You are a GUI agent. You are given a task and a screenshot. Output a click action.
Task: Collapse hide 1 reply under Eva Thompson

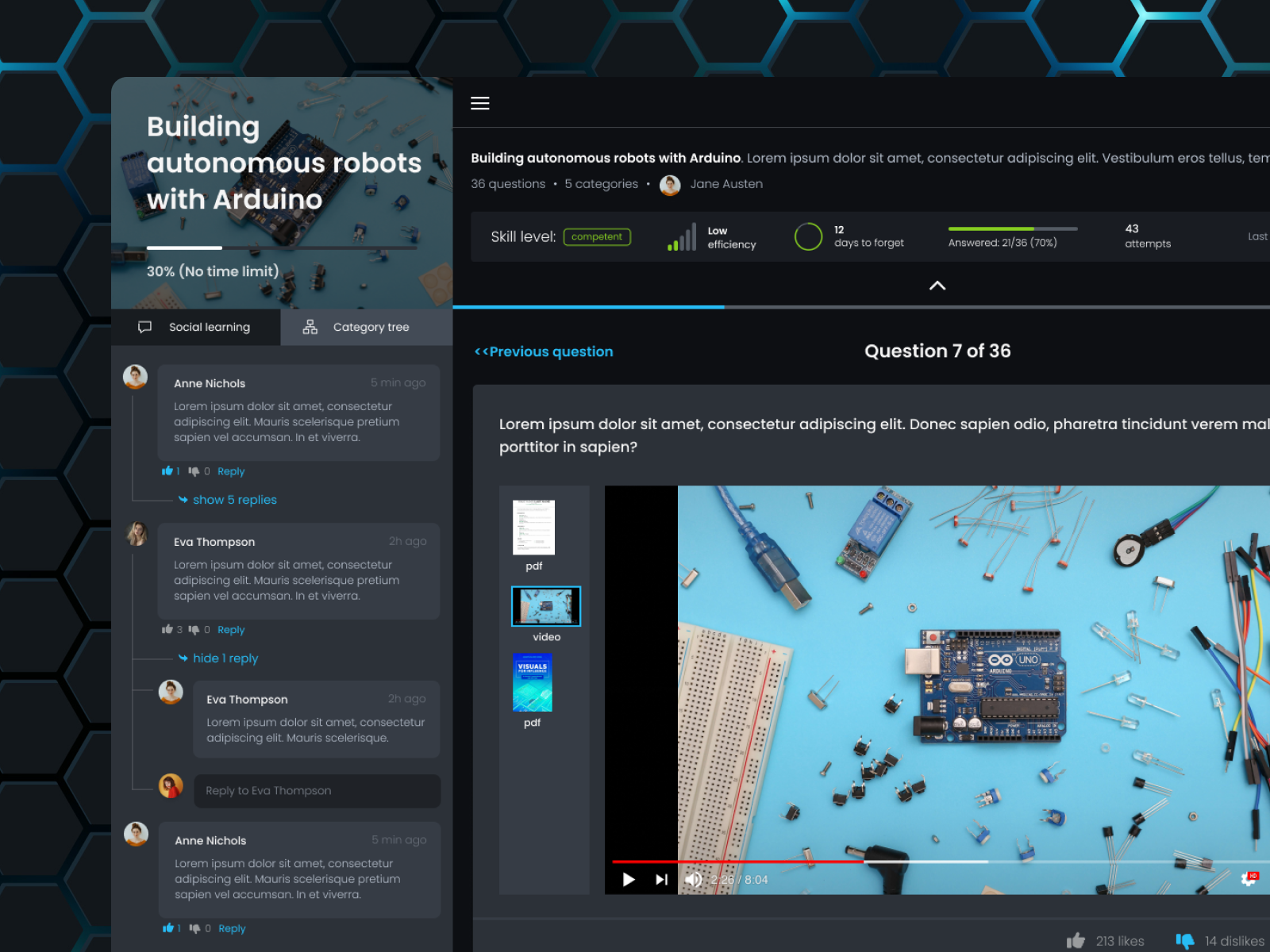click(x=225, y=658)
